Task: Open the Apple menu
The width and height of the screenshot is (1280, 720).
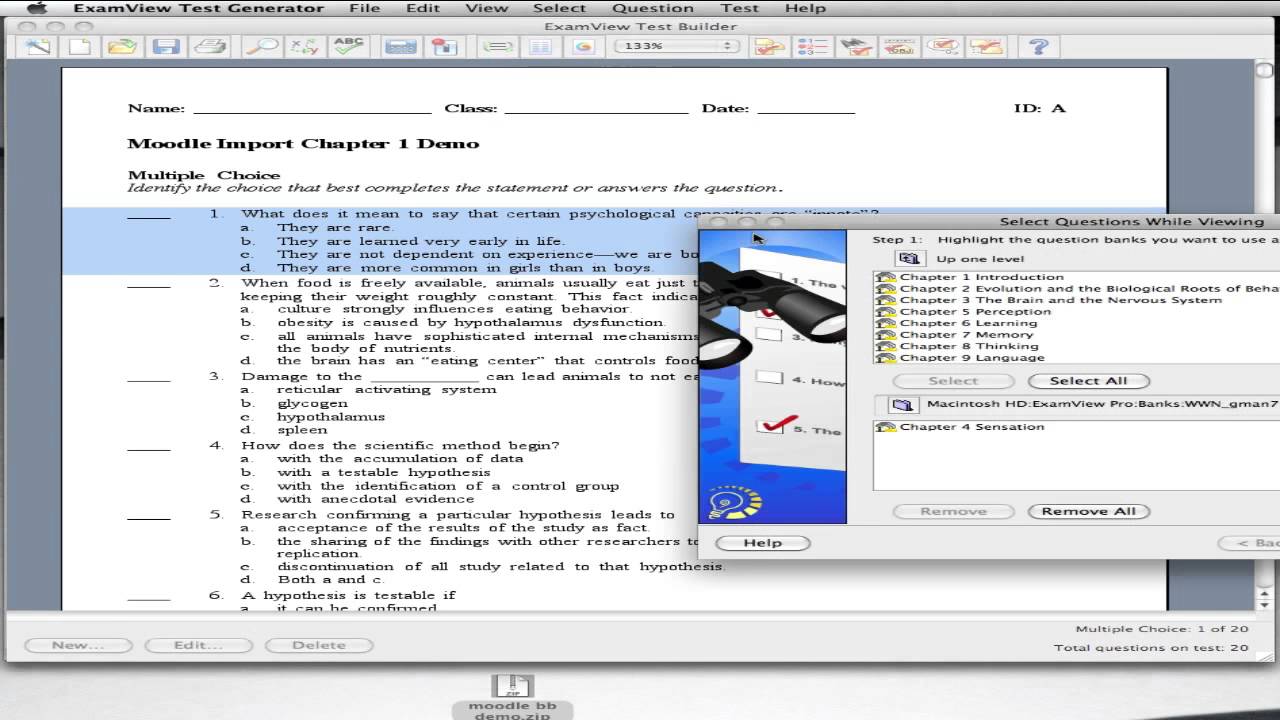Action: click(37, 8)
